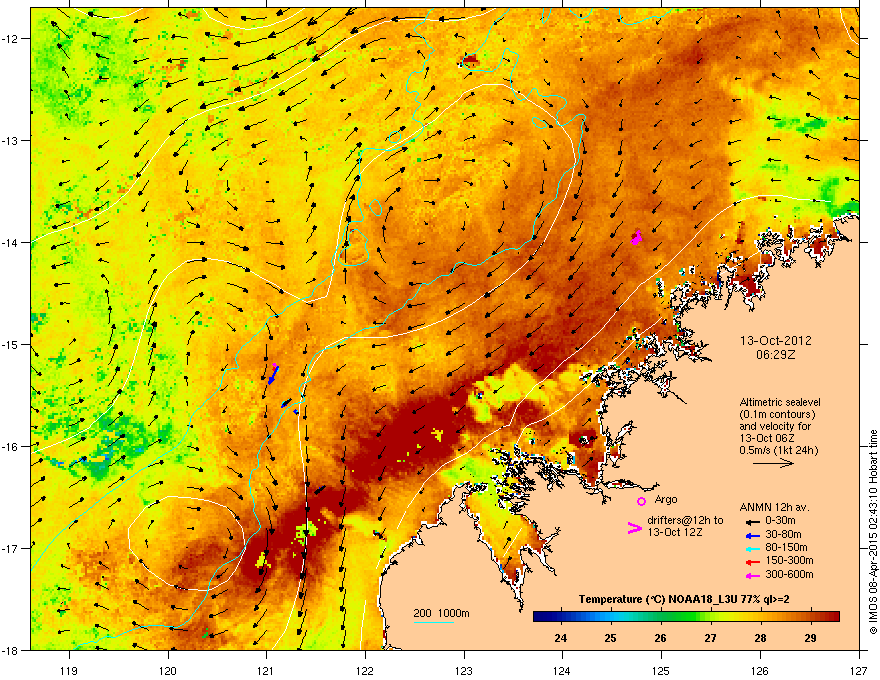
Task: Click the dark red end of temperature colour bar
Action: (x=832, y=617)
